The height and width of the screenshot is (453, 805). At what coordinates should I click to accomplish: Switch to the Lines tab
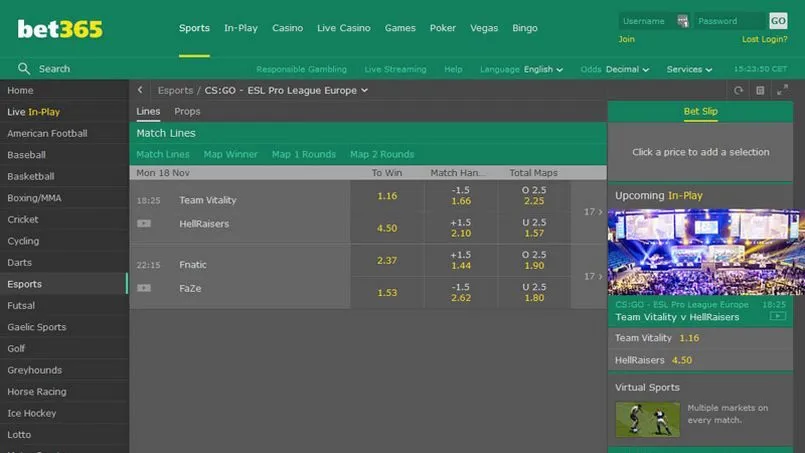pos(148,111)
